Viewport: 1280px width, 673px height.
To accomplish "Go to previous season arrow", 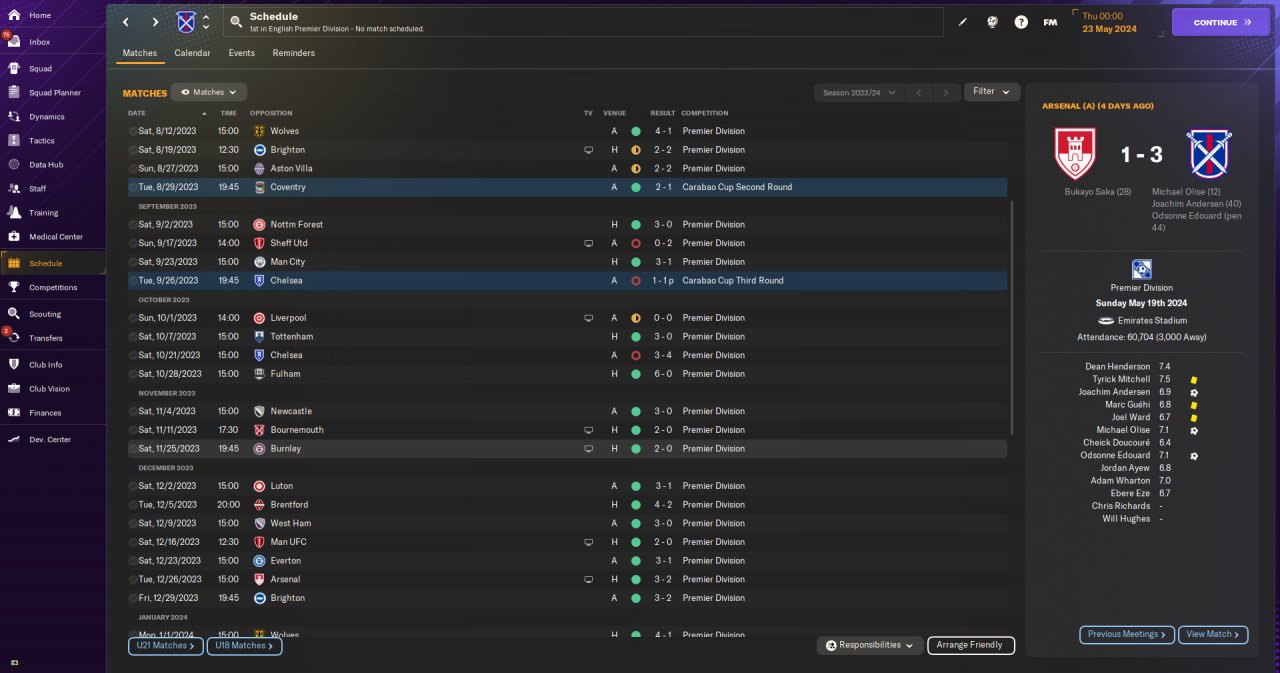I will 919,92.
